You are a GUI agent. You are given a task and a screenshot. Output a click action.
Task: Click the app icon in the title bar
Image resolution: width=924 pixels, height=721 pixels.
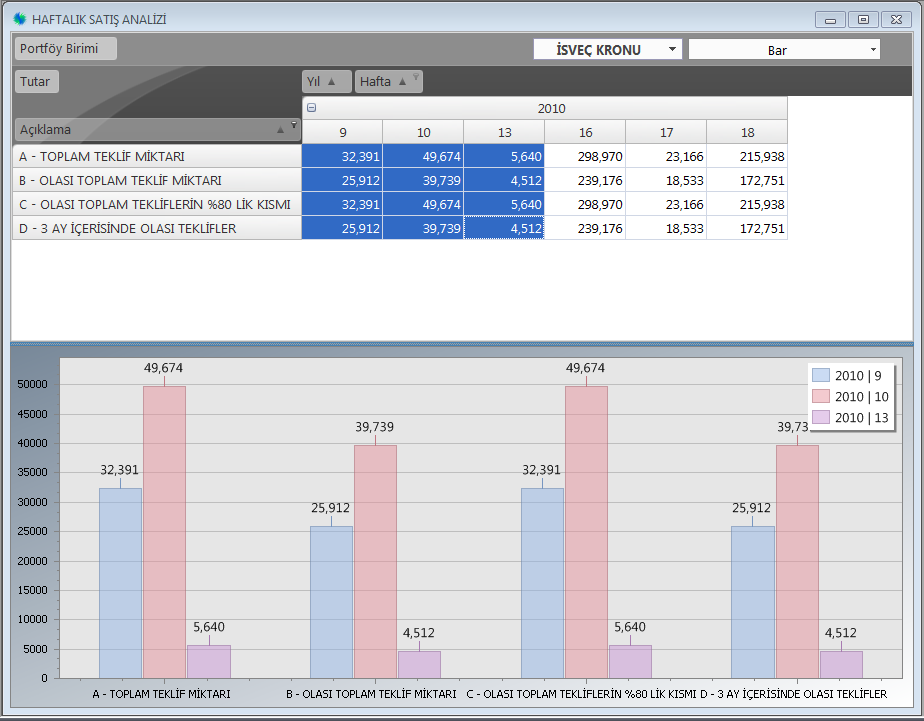(x=19, y=19)
